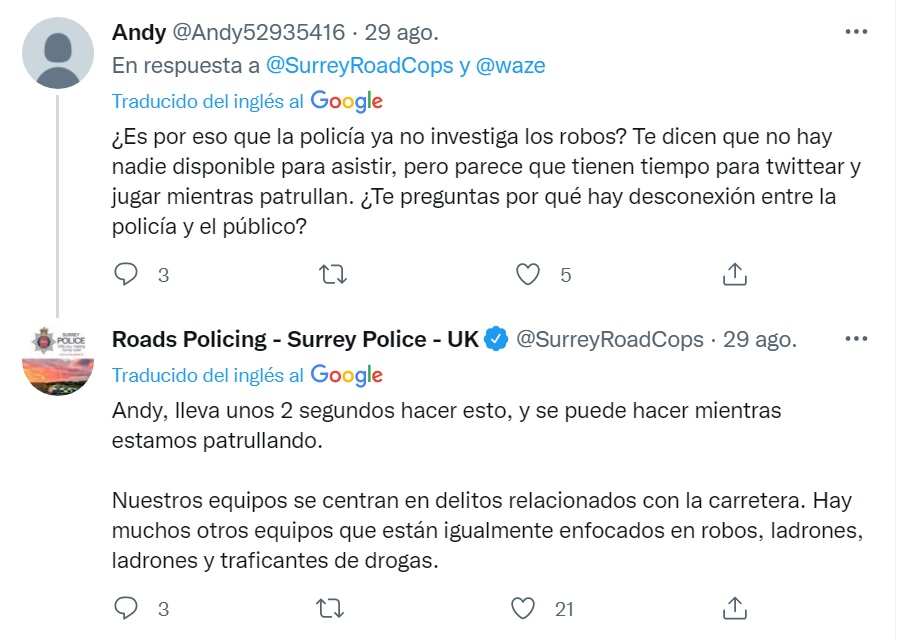The height and width of the screenshot is (640, 900).
Task: Open Andy's profile via display name
Action: point(139,32)
